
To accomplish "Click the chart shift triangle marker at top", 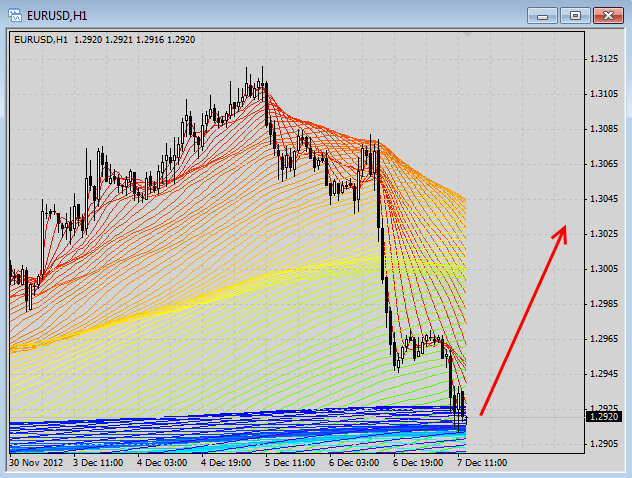I will (467, 35).
